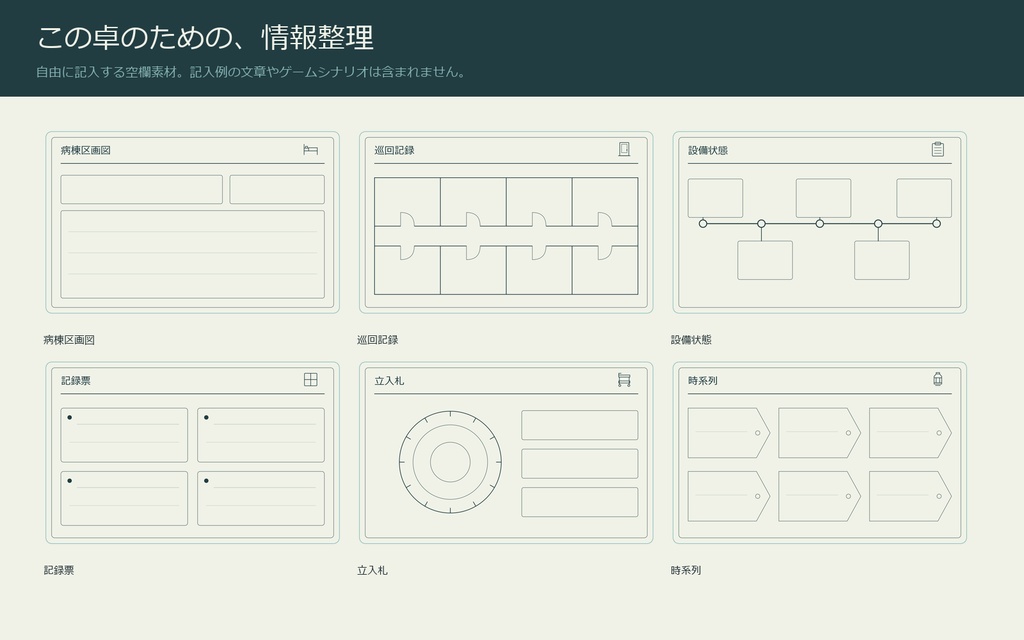This screenshot has width=1024, height=640.
Task: Click the 立入札 title inside the card header
Action: 389,381
